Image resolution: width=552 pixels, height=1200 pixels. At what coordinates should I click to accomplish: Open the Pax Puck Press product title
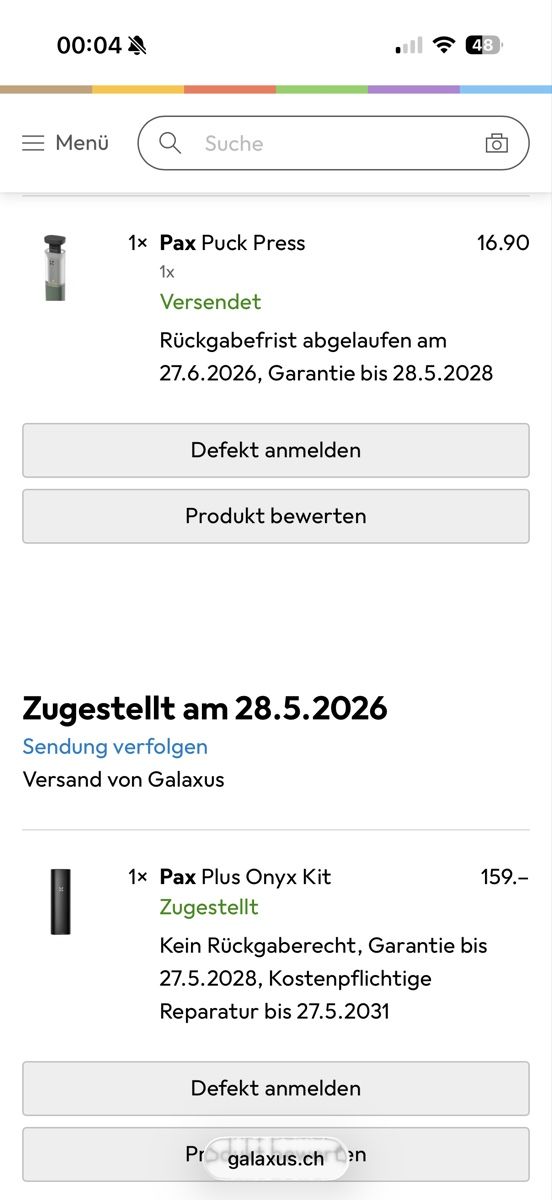pos(232,242)
